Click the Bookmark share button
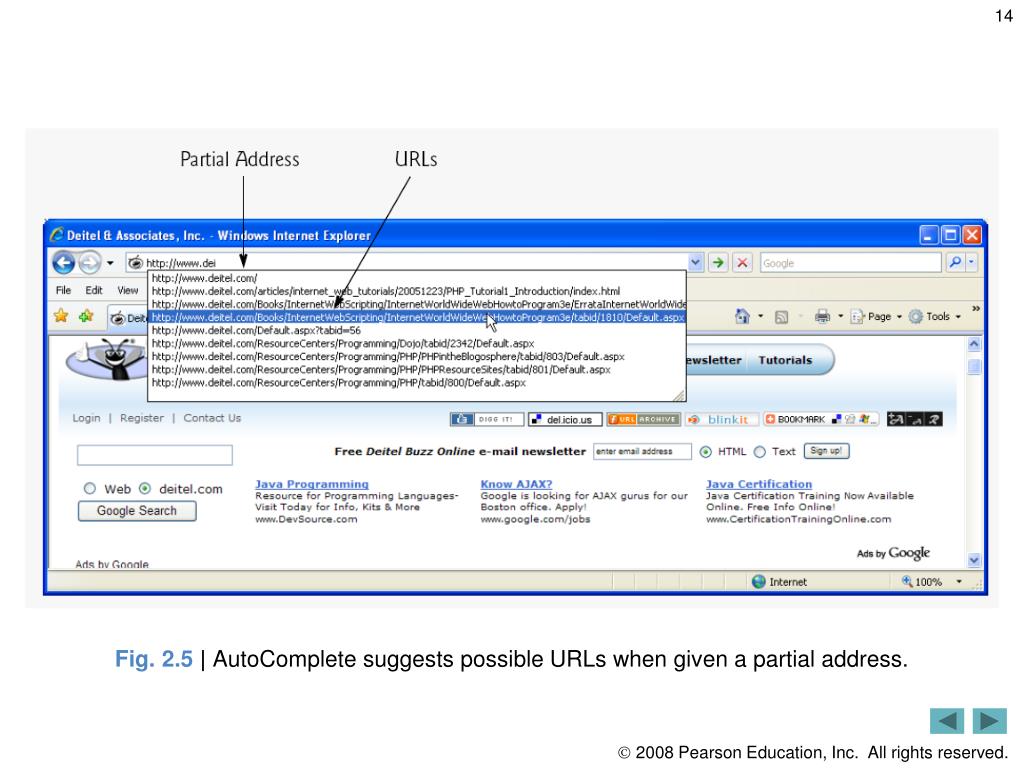The height and width of the screenshot is (768, 1024). (822, 419)
